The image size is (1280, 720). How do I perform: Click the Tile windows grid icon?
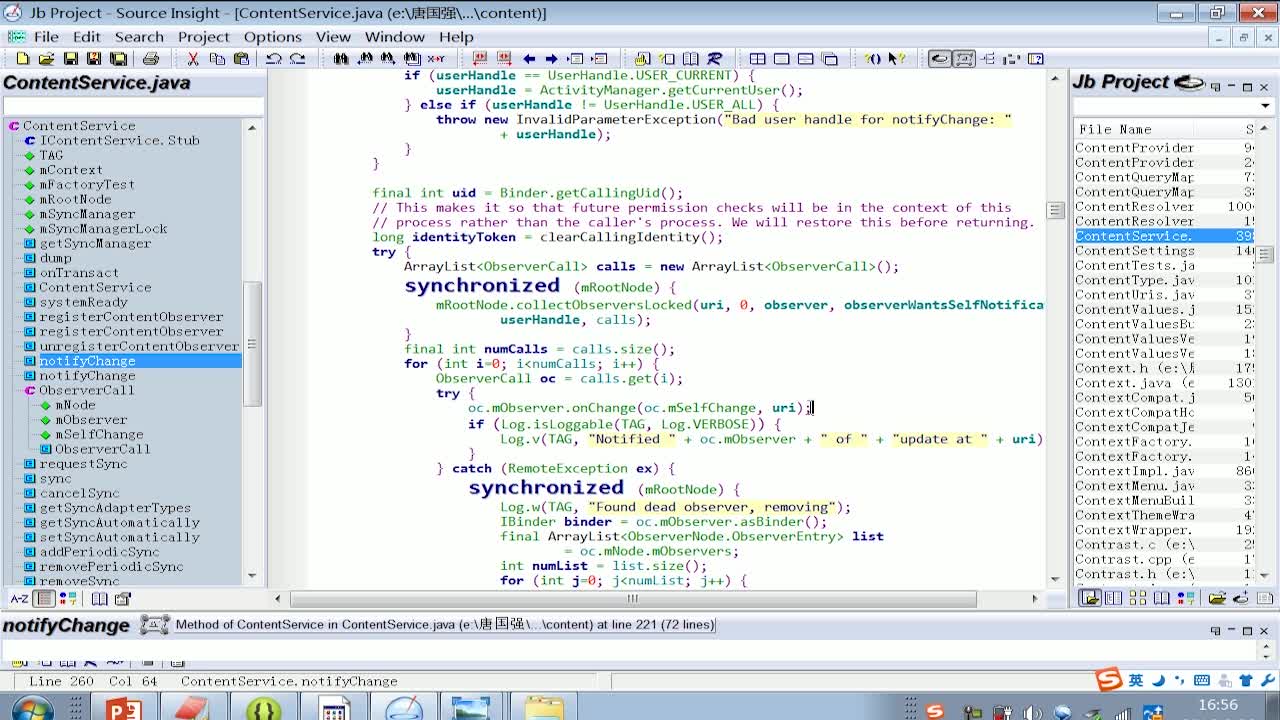point(757,59)
